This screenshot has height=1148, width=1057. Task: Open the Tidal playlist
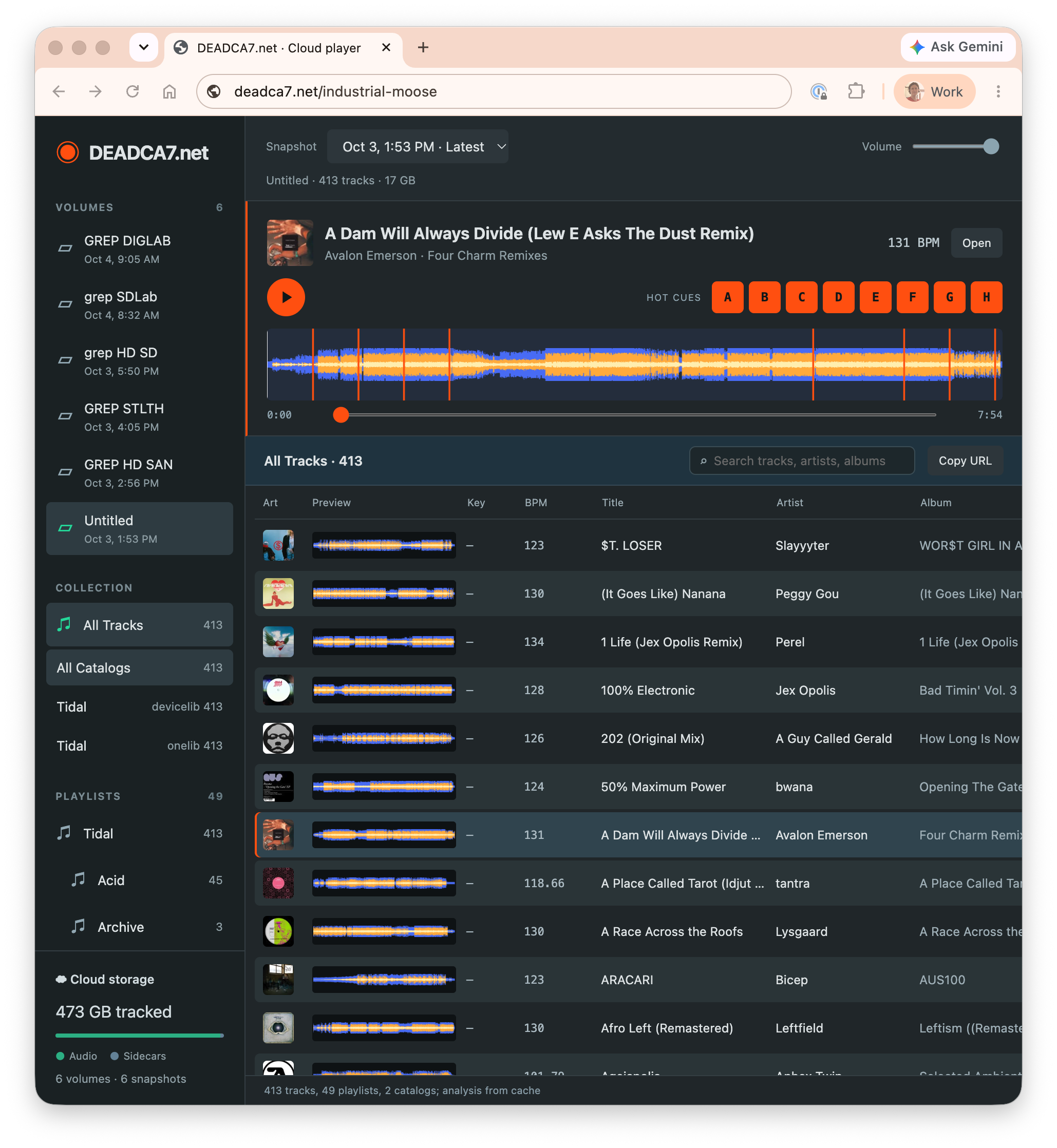coord(140,834)
